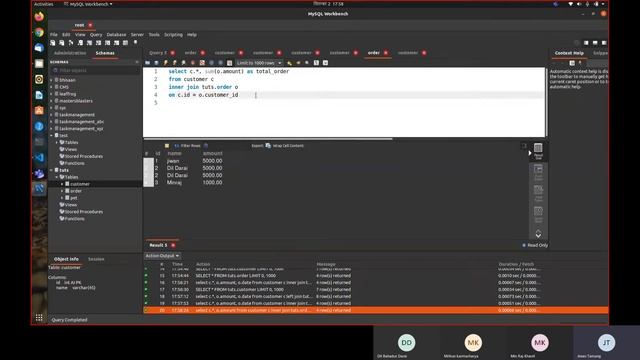Viewport: 640px width, 360px height.
Task: Close the Result 5 tab
Action: tap(173, 245)
